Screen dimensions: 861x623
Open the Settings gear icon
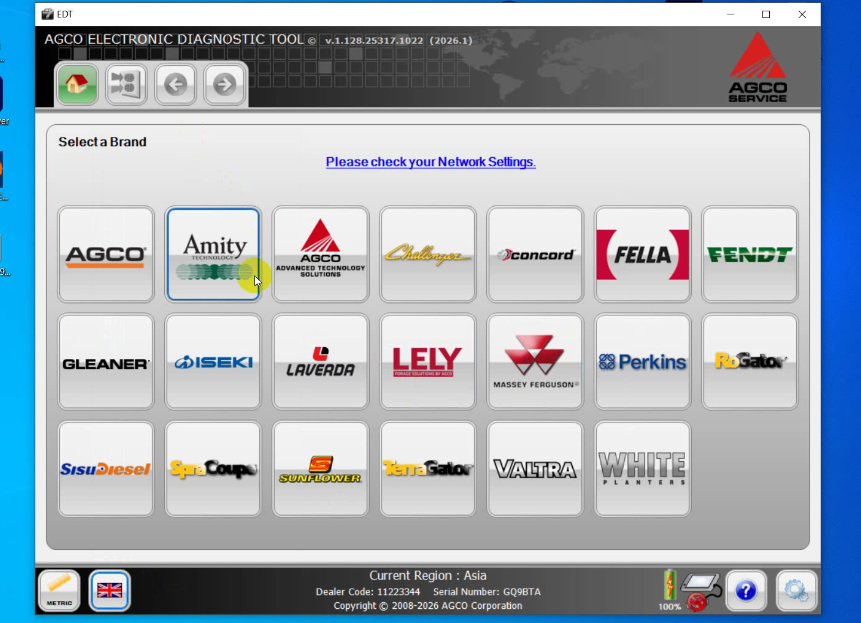tap(796, 590)
